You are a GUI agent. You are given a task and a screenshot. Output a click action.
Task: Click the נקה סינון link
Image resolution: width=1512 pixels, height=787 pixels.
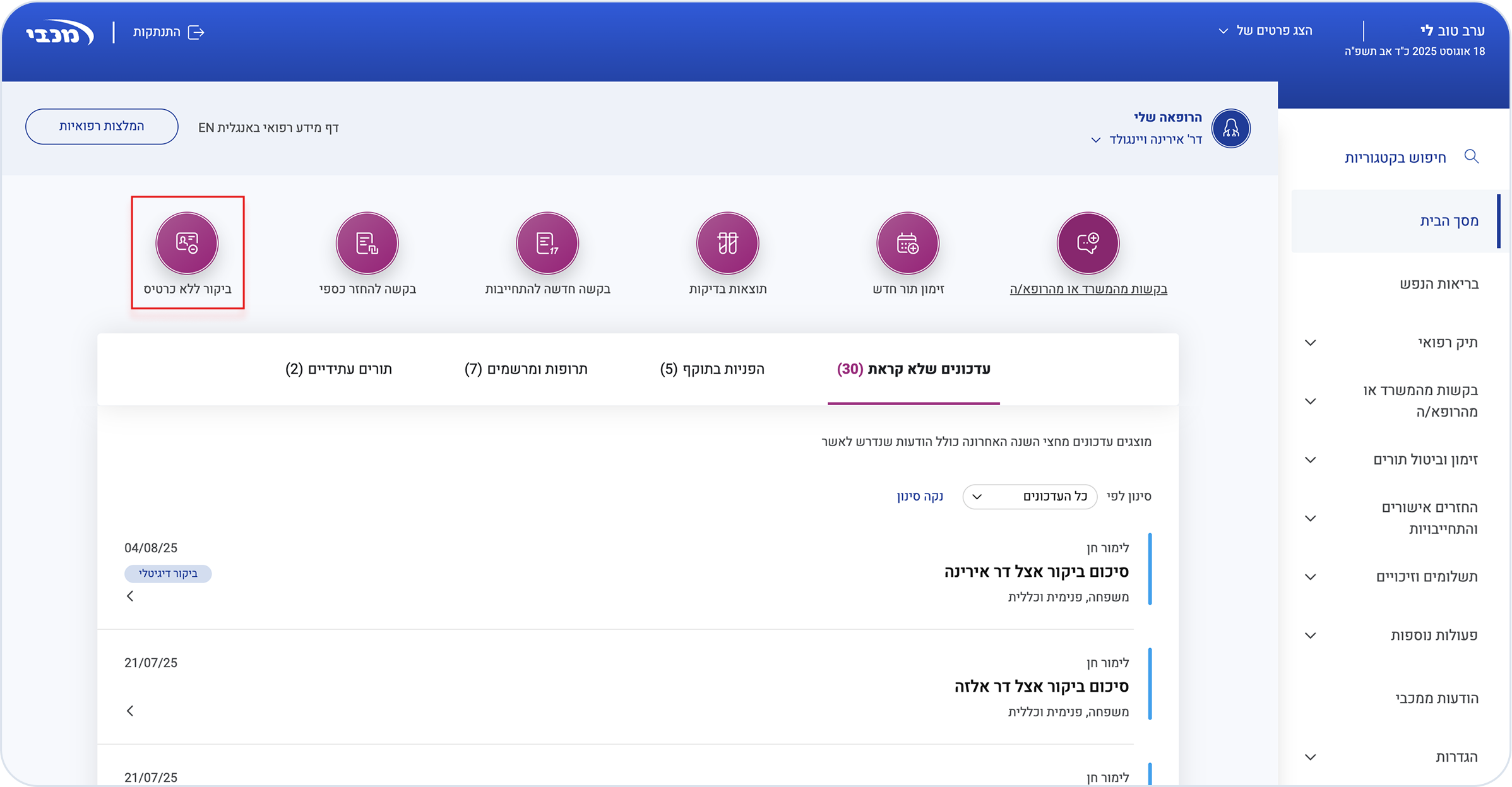[x=920, y=497]
